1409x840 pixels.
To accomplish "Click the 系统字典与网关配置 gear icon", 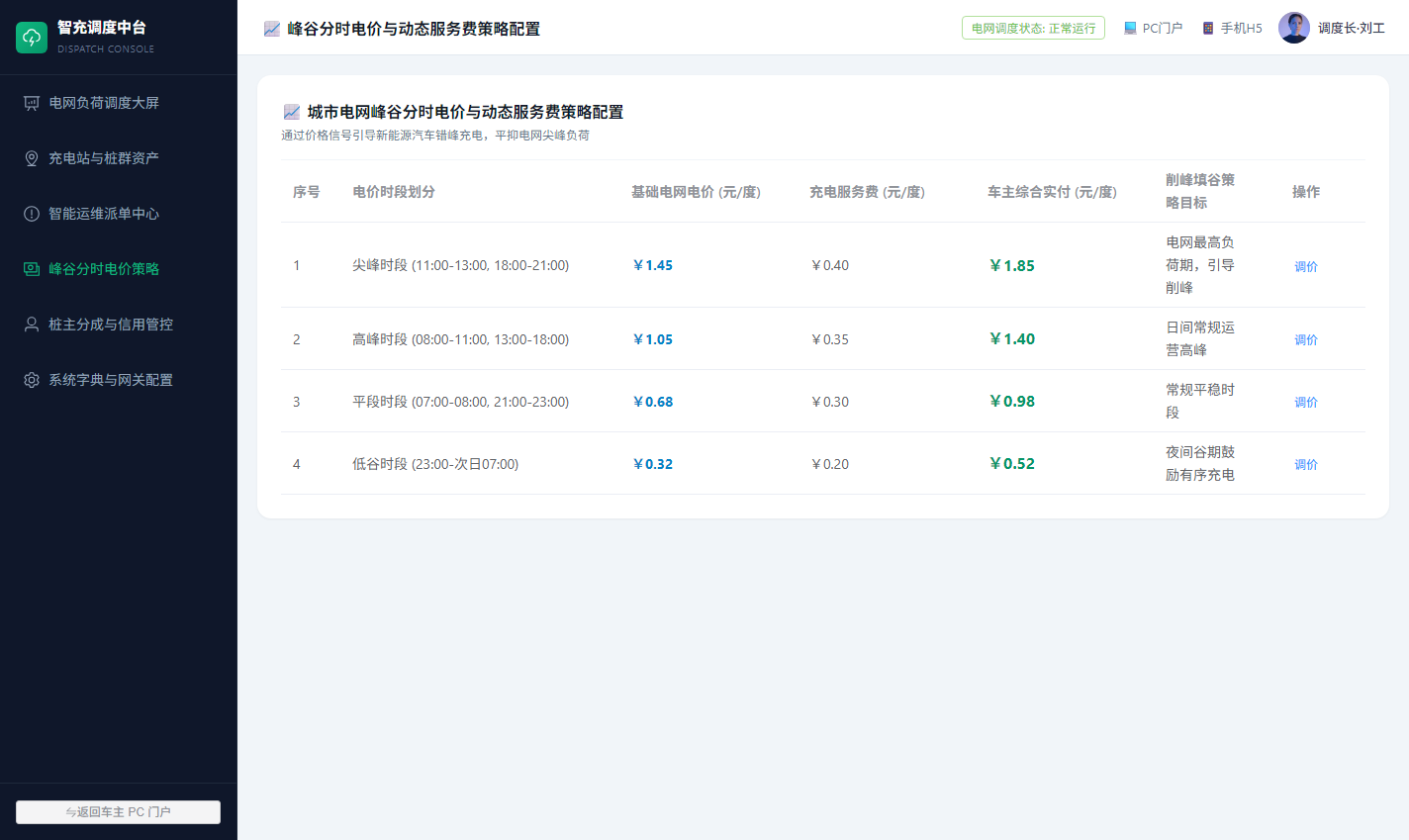I will [x=32, y=380].
